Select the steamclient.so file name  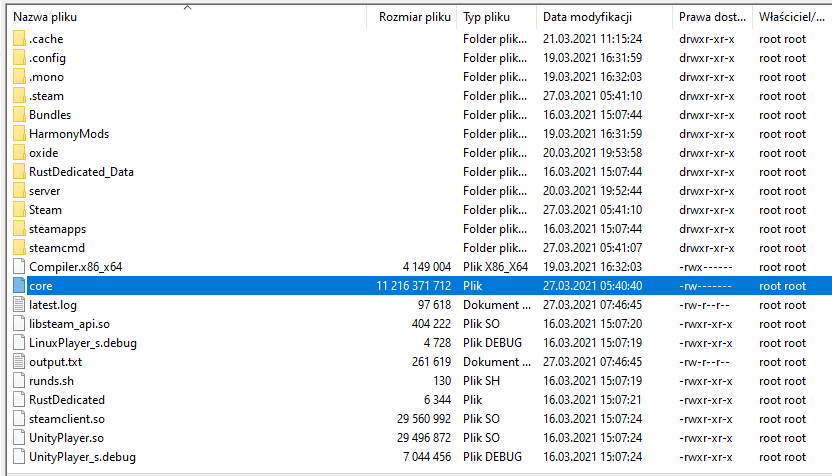point(67,419)
